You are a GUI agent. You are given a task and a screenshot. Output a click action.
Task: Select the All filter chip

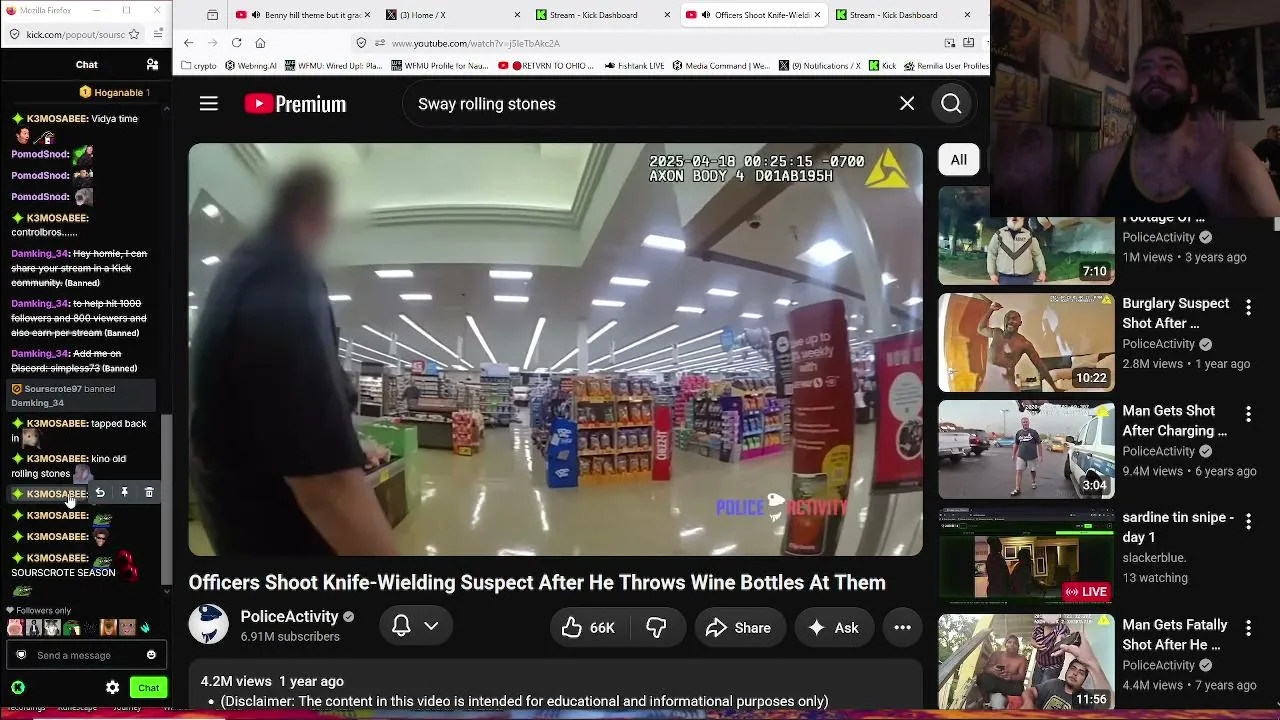pyautogui.click(x=958, y=160)
